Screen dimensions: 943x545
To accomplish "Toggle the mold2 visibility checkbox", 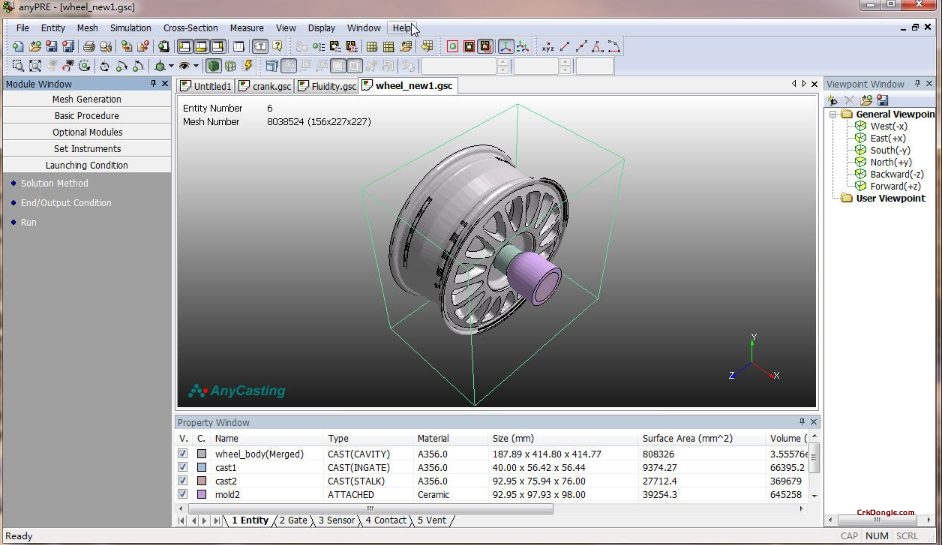I will pos(182,494).
